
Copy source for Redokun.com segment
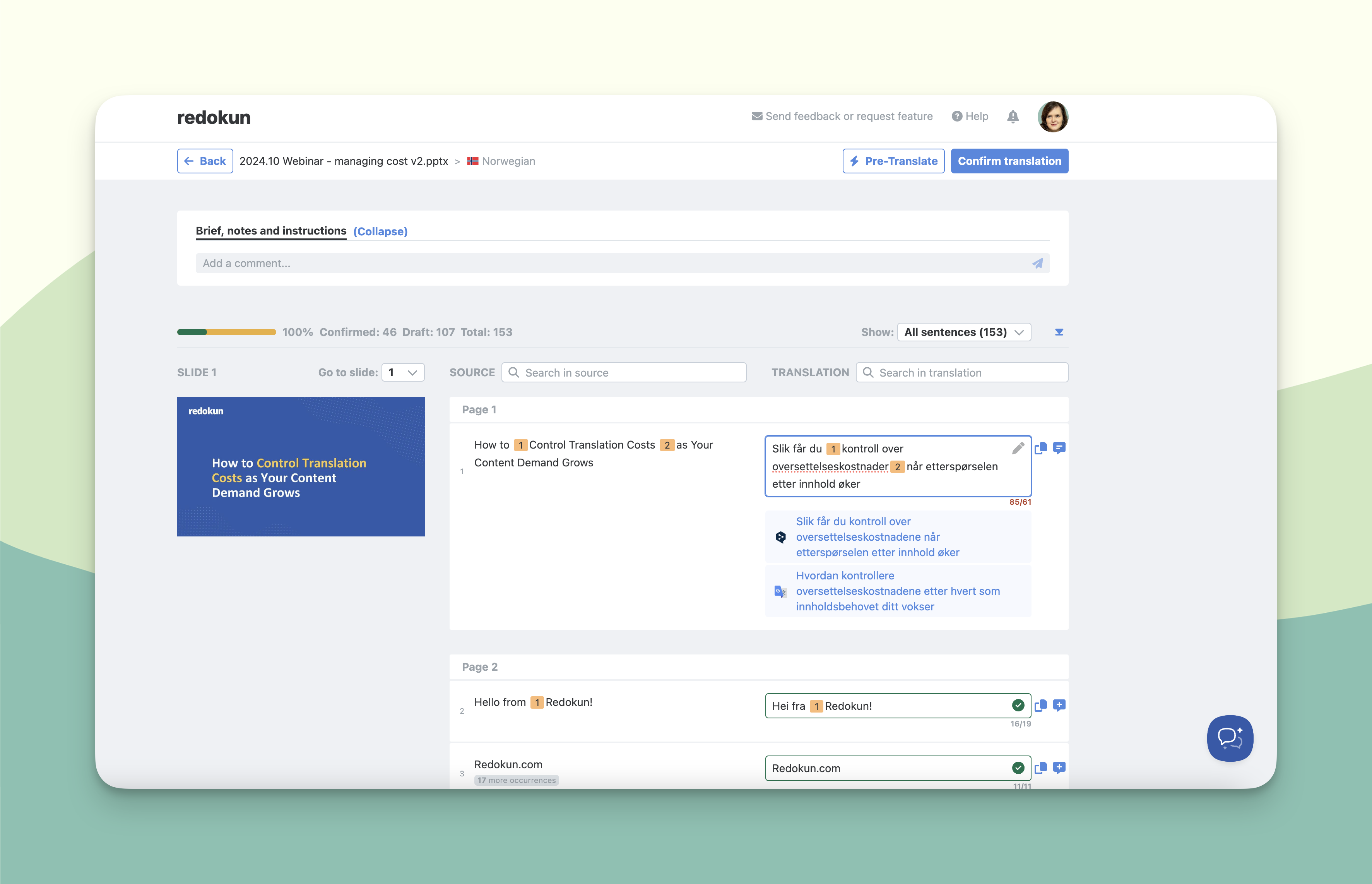tap(1041, 768)
